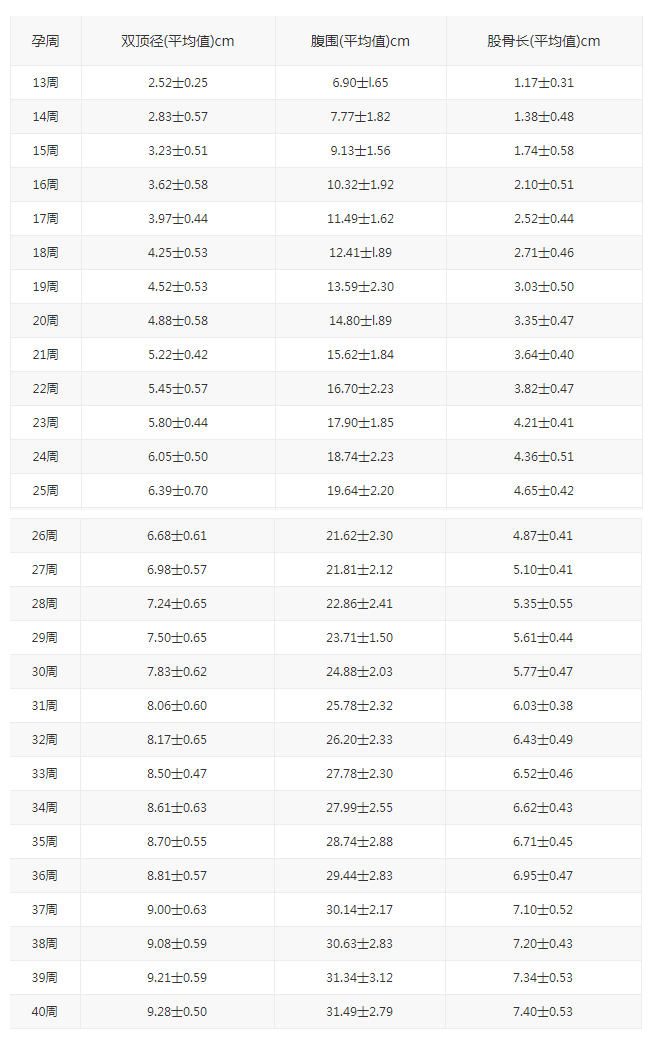Screen dimensions: 652x1040
Task: Select the 27.99±2.55 cell in 34周 row
Action: point(359,808)
